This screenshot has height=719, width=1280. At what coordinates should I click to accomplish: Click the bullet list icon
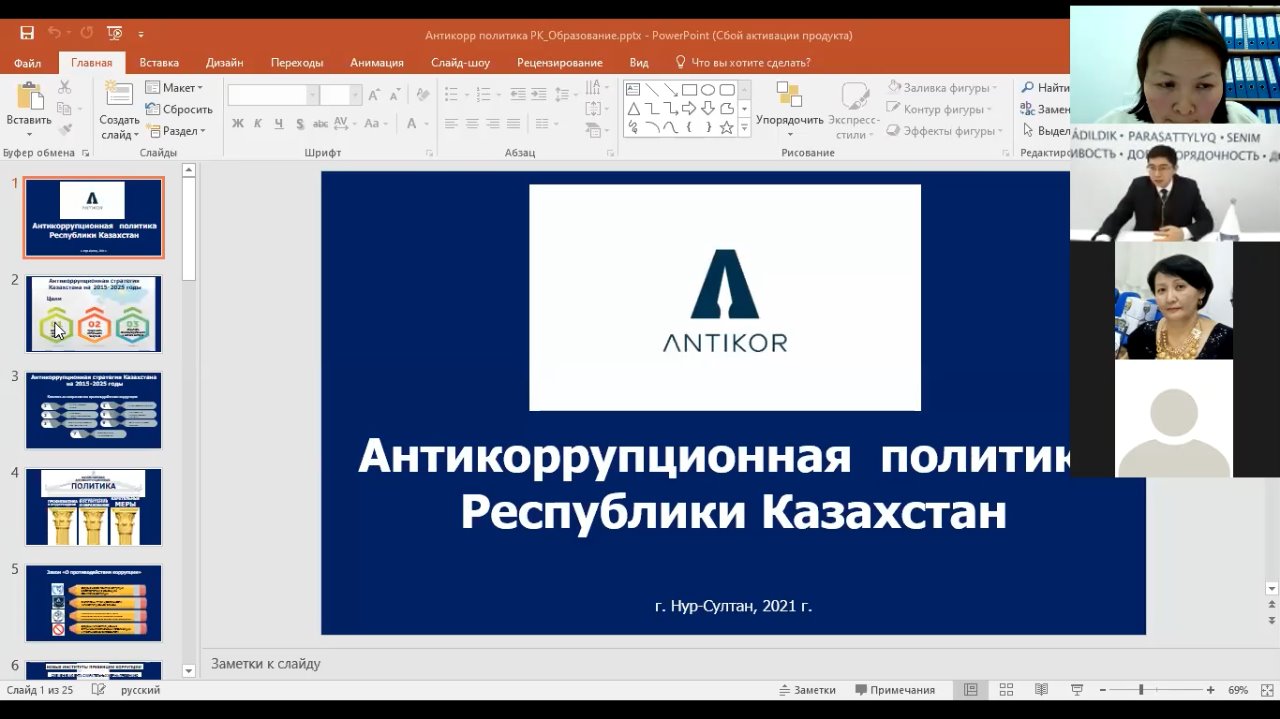coord(451,95)
